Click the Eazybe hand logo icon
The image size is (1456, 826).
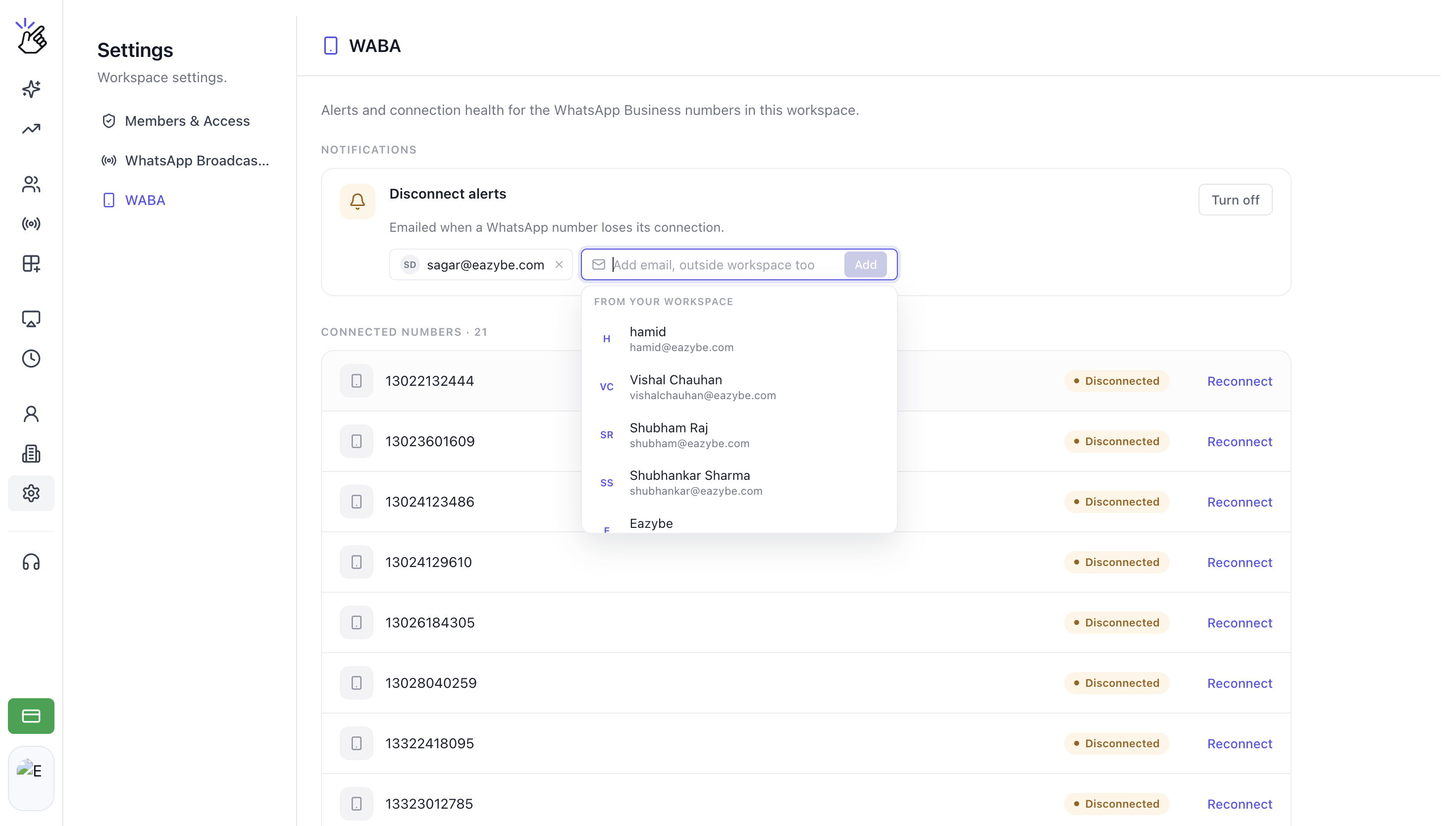(31, 36)
